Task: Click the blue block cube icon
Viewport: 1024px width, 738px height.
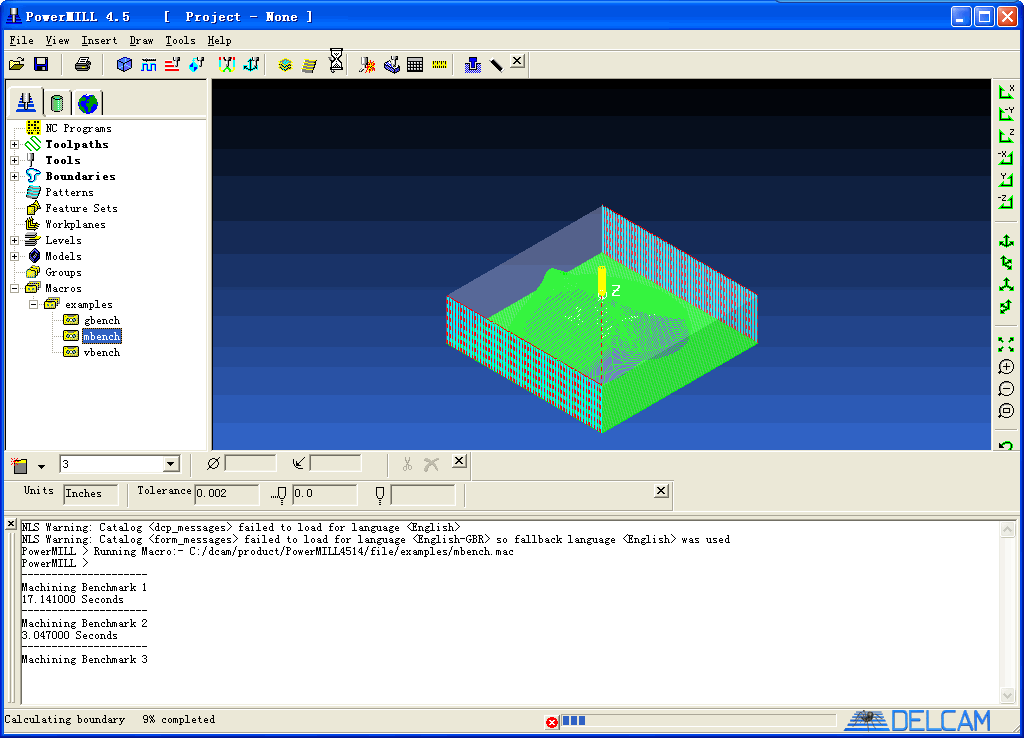Action: tap(124, 64)
